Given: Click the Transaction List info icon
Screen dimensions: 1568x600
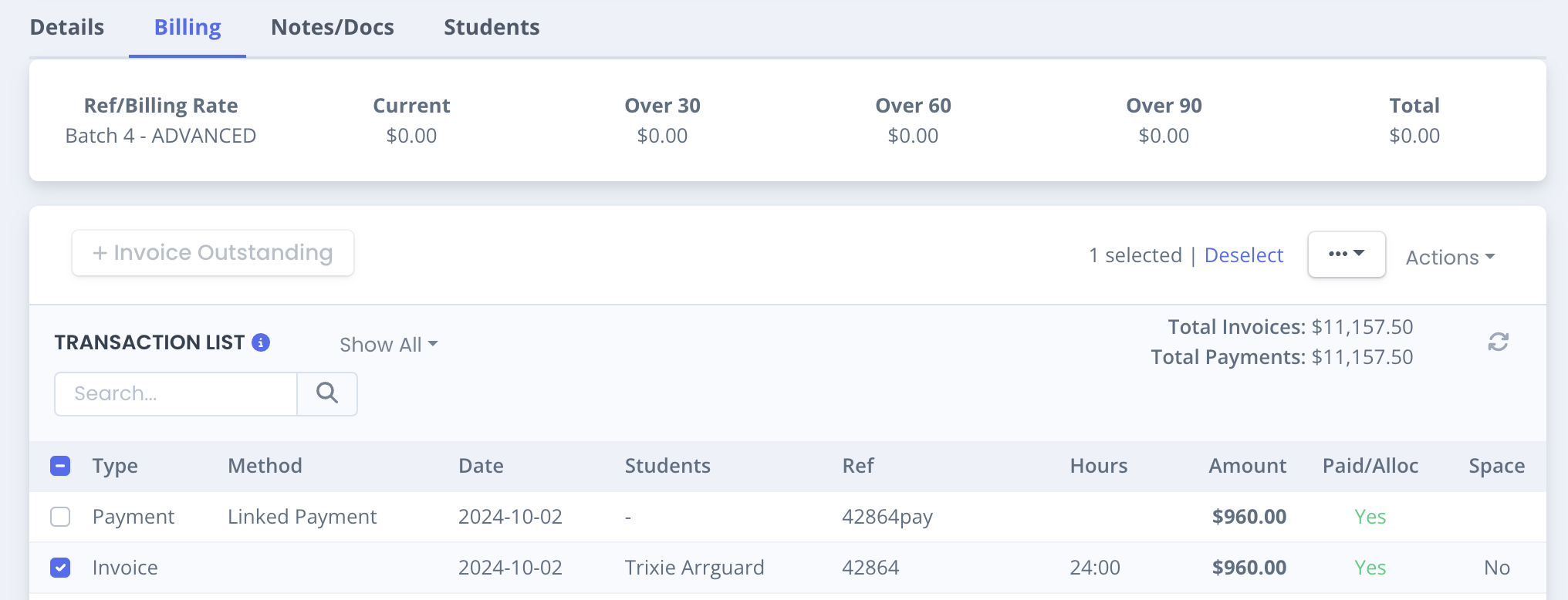Looking at the screenshot, I should coord(261,342).
